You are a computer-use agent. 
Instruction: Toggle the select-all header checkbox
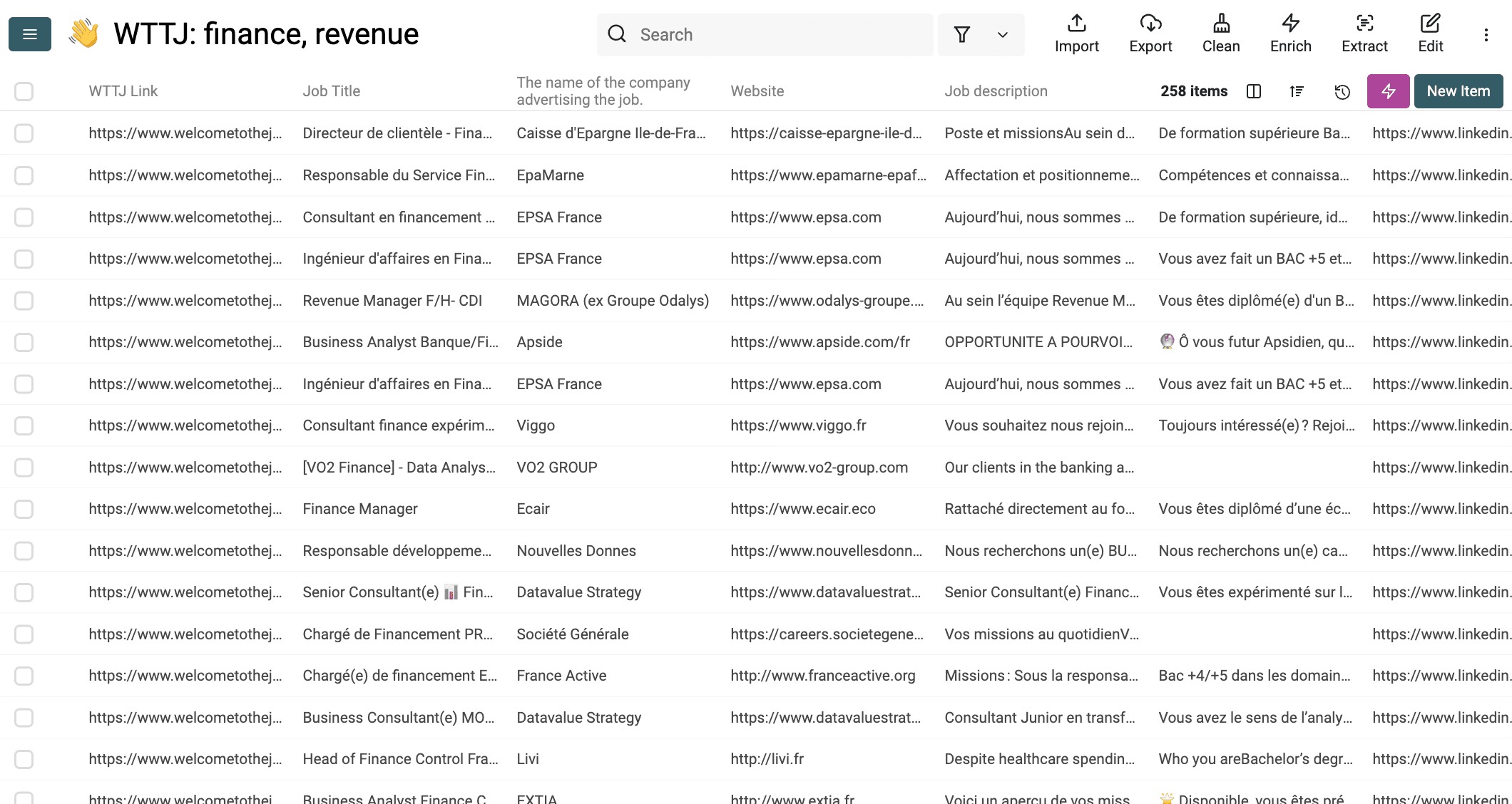click(x=24, y=91)
